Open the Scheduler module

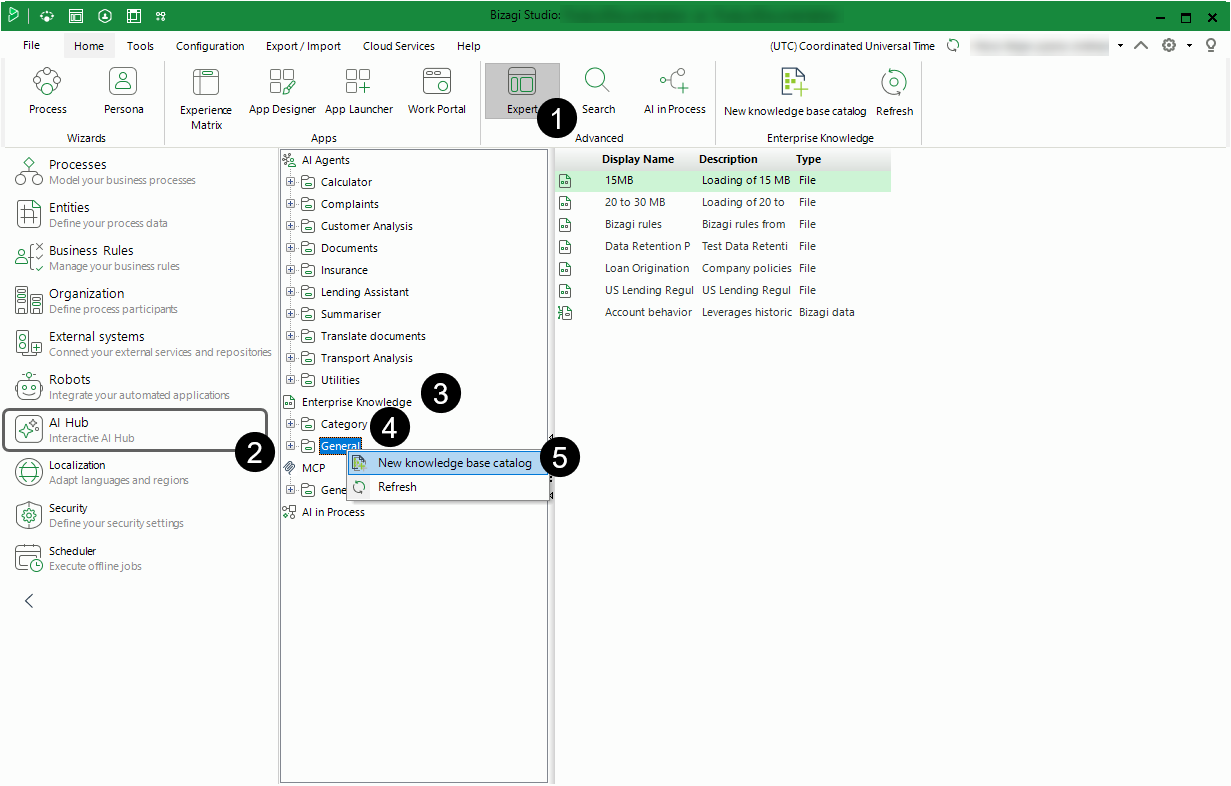point(80,559)
